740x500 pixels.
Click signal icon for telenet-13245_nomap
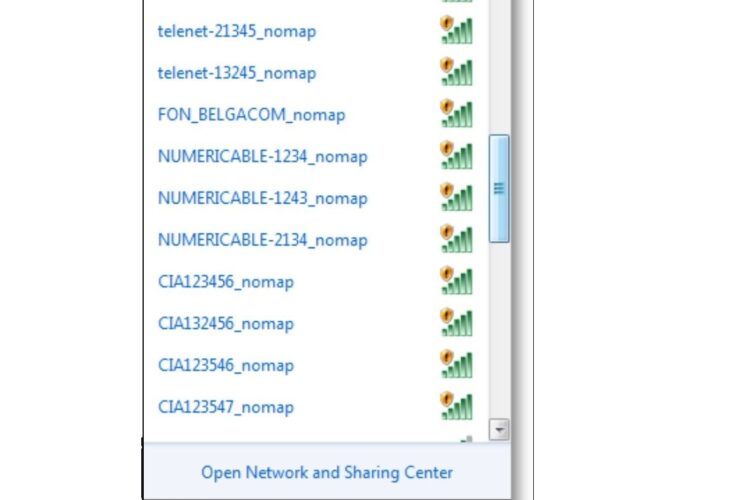pyautogui.click(x=456, y=72)
